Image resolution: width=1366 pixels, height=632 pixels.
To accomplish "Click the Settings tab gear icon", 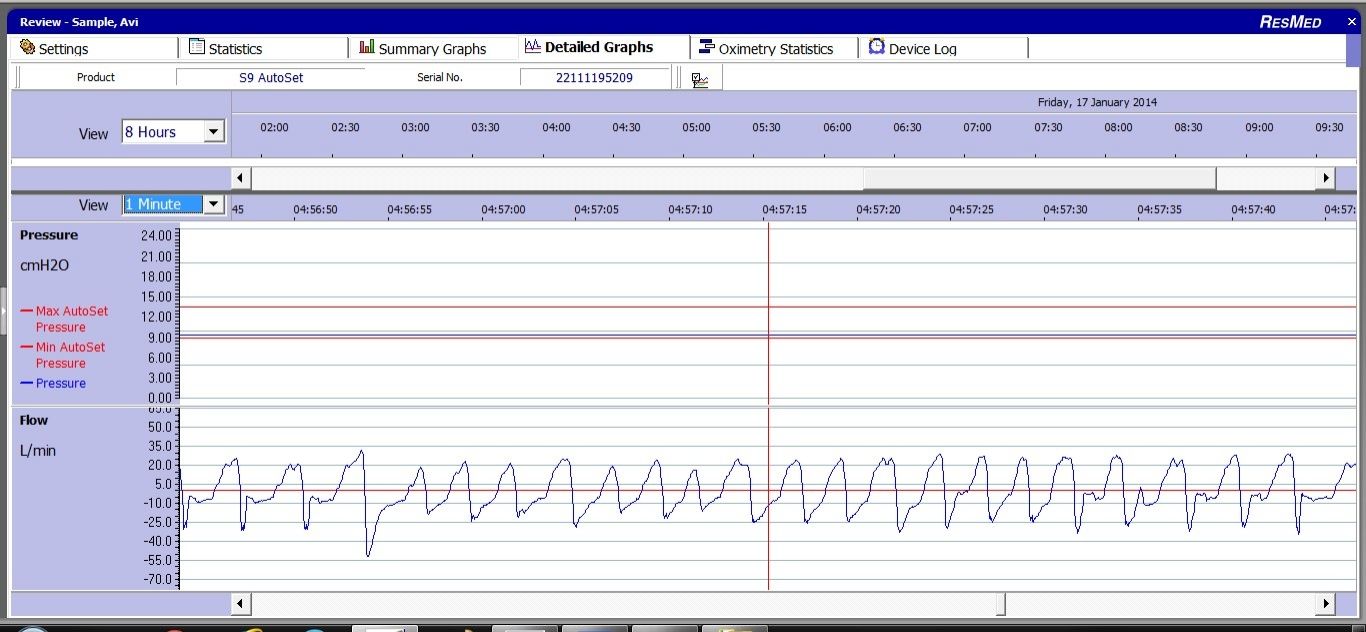I will coord(27,48).
